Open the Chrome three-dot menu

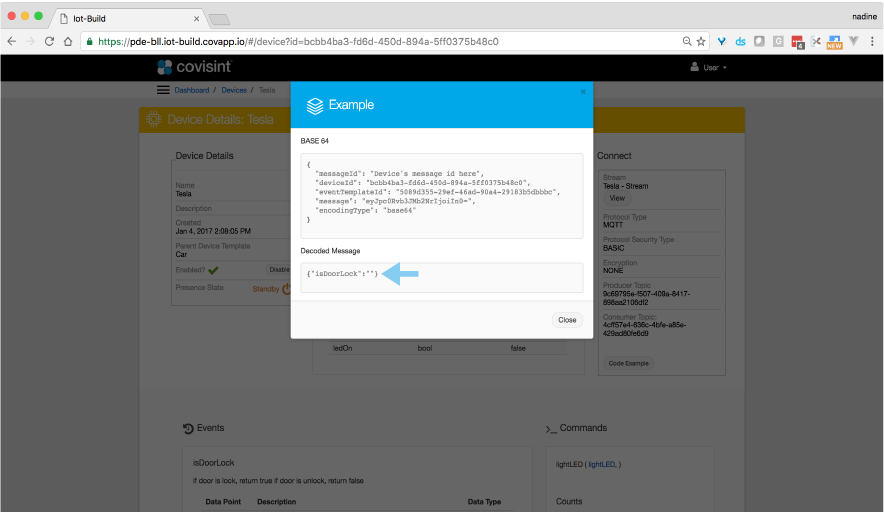pos(871,42)
